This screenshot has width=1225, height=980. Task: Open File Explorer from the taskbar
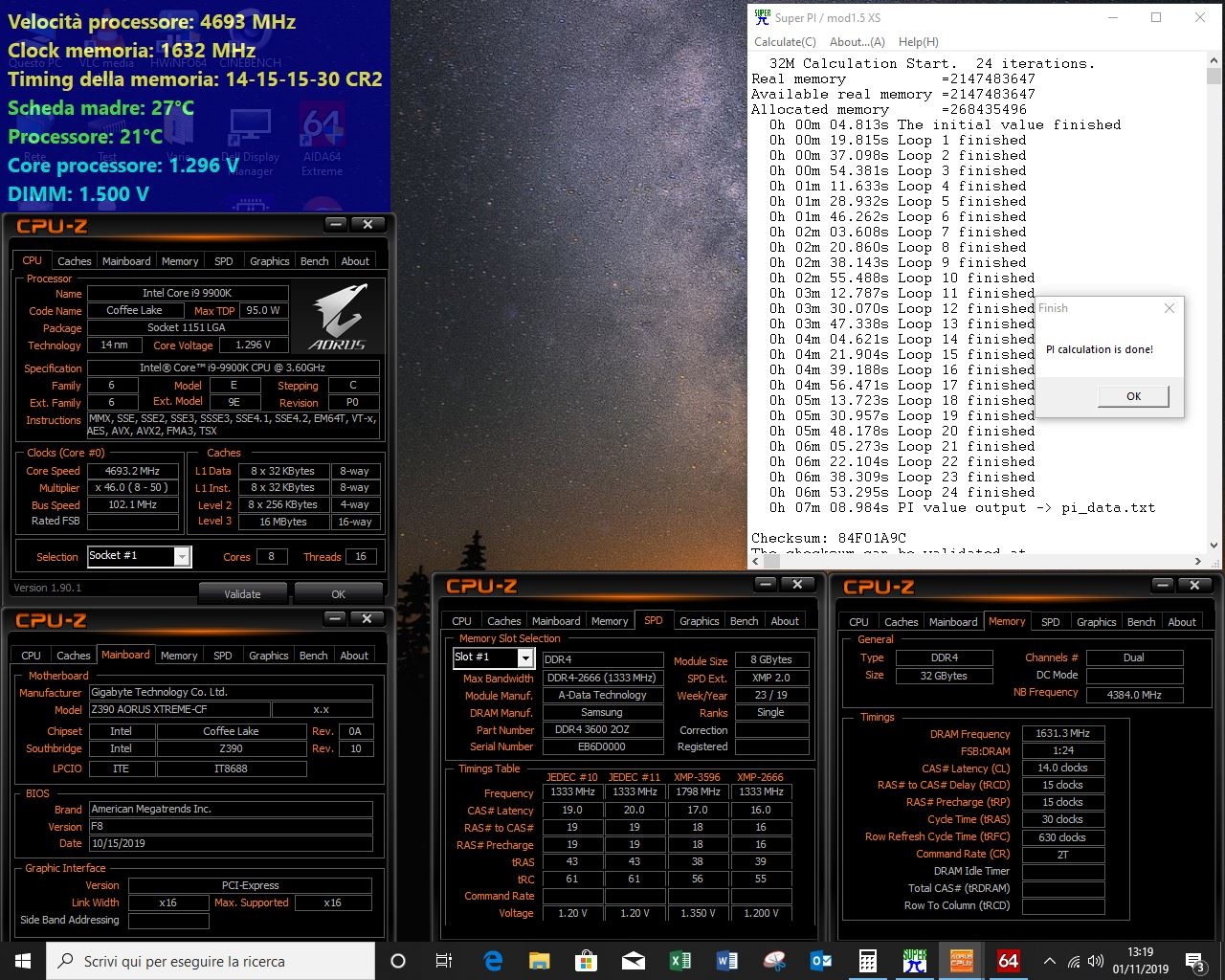[x=540, y=961]
